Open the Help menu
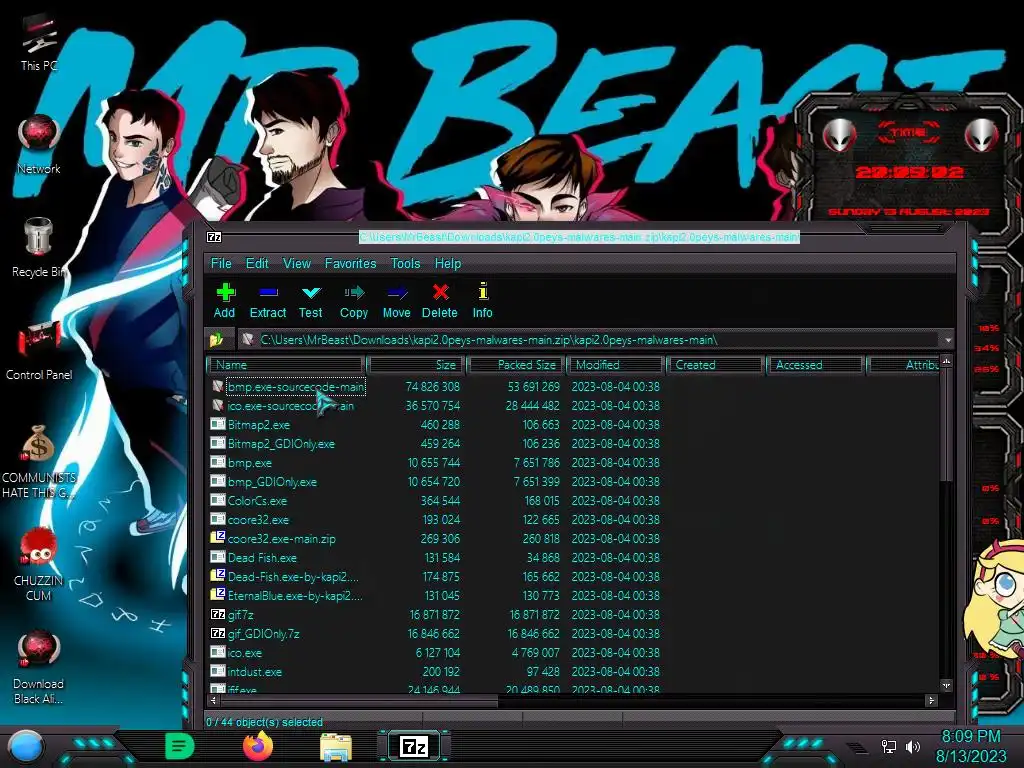This screenshot has height=768, width=1024. coord(447,263)
